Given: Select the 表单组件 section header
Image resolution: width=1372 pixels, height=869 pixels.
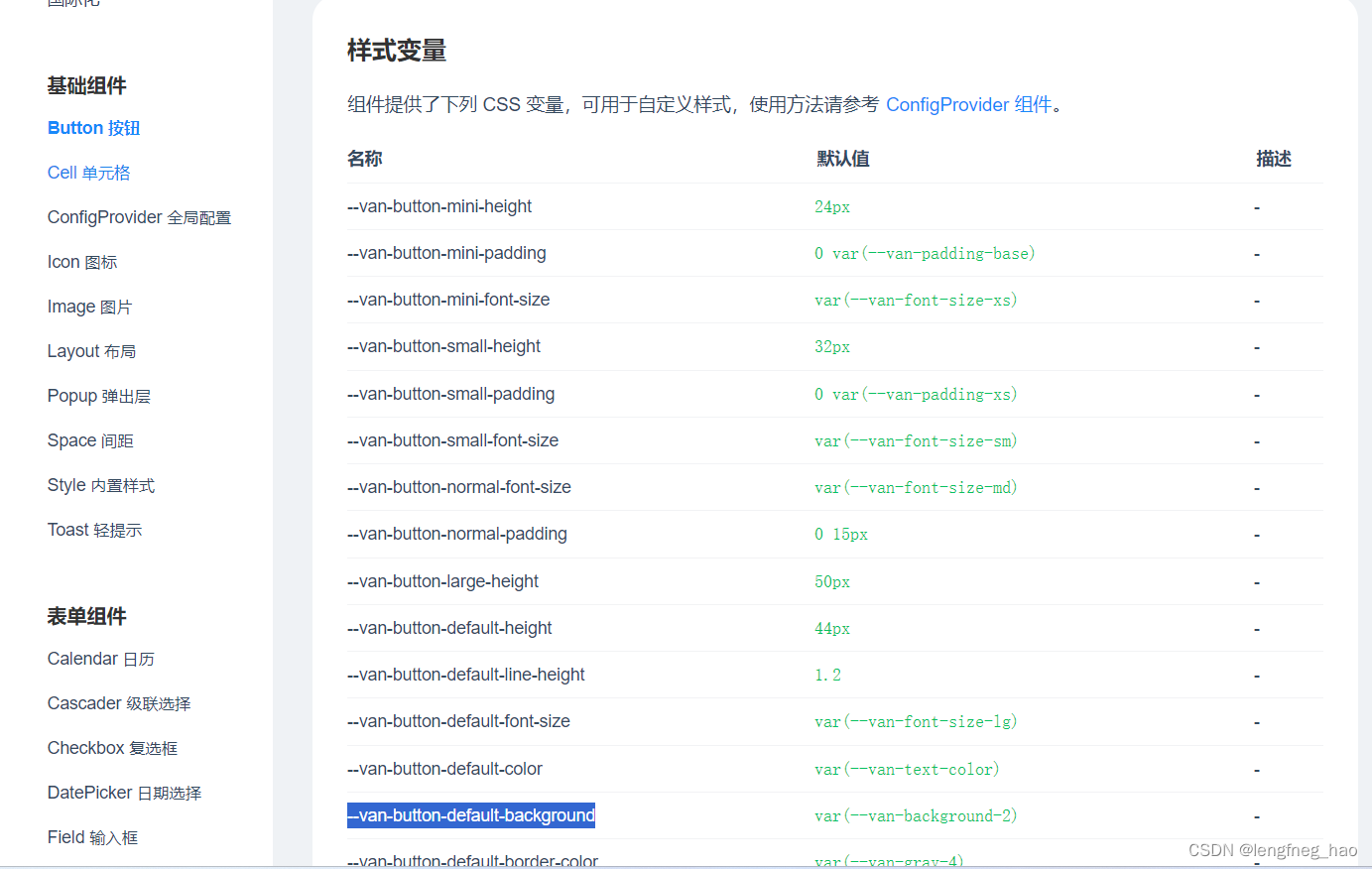Looking at the screenshot, I should point(86,615).
